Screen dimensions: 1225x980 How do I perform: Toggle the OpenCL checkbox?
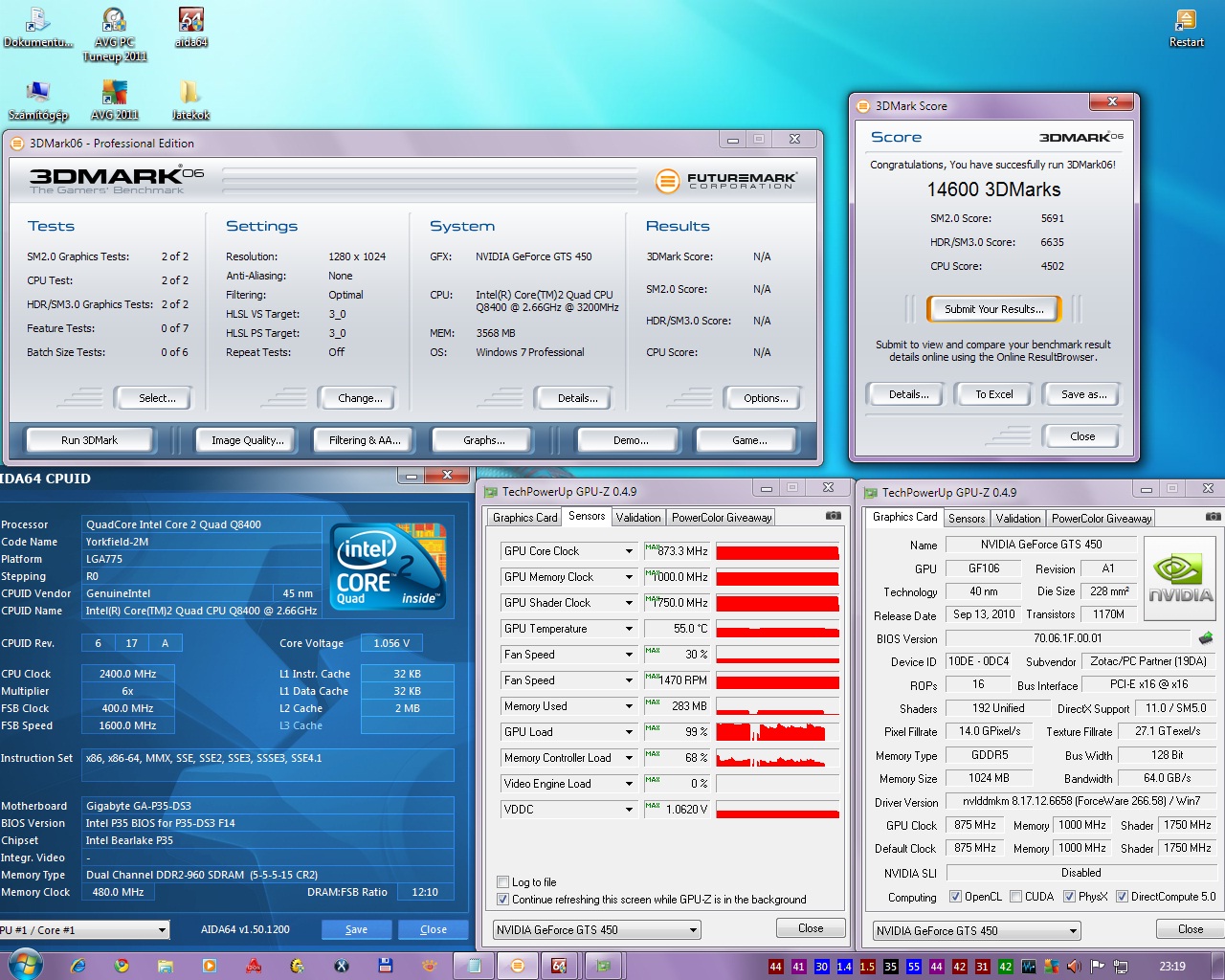point(955,897)
